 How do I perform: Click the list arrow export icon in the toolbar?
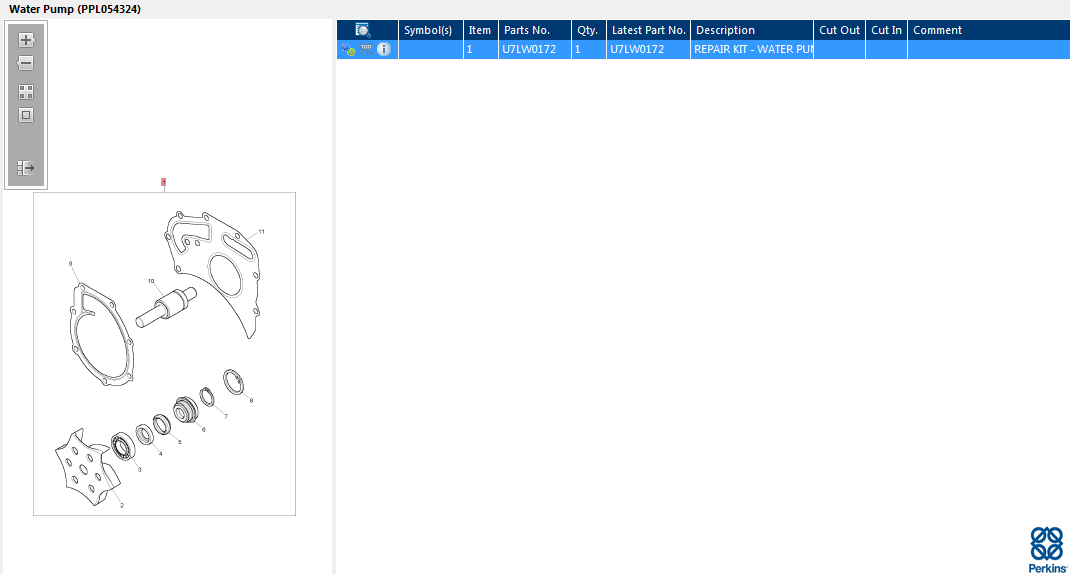coord(26,168)
